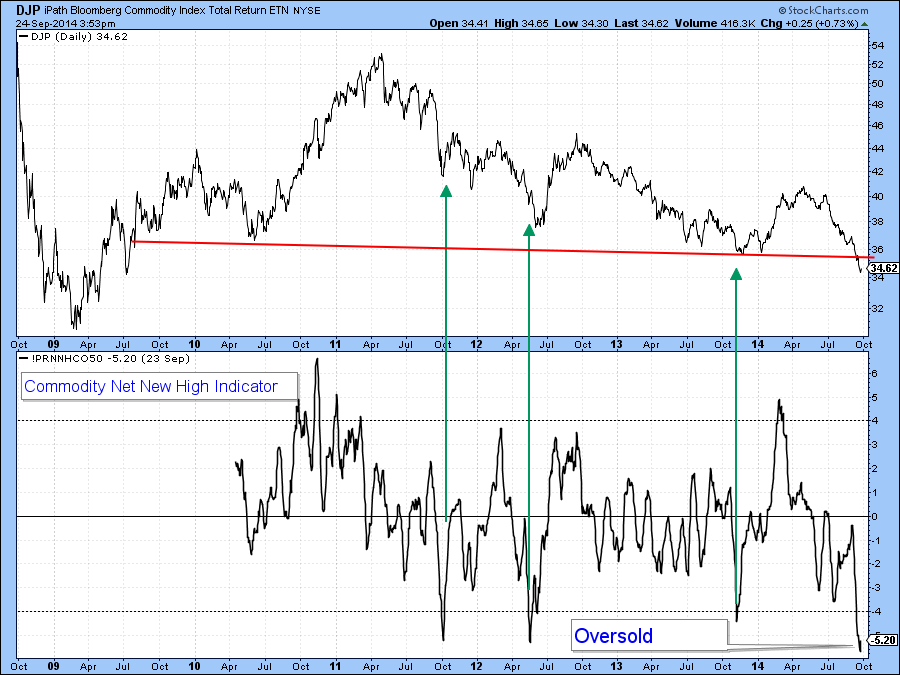Click the '09' year label under indicator chart
Screen dimensions: 900x675
coord(53,666)
